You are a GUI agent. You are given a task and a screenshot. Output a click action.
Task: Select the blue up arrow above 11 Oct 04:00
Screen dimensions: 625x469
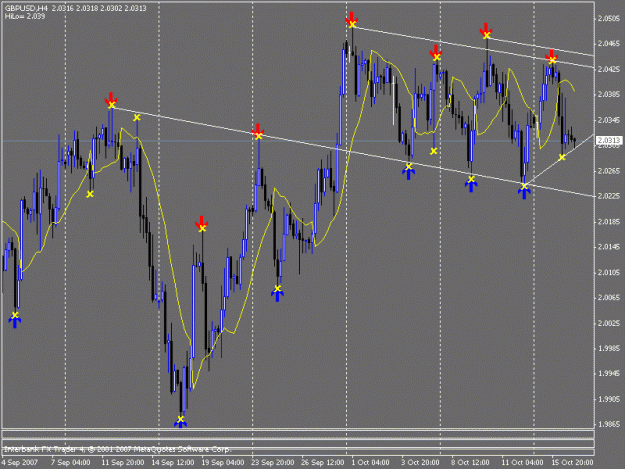(x=524, y=192)
